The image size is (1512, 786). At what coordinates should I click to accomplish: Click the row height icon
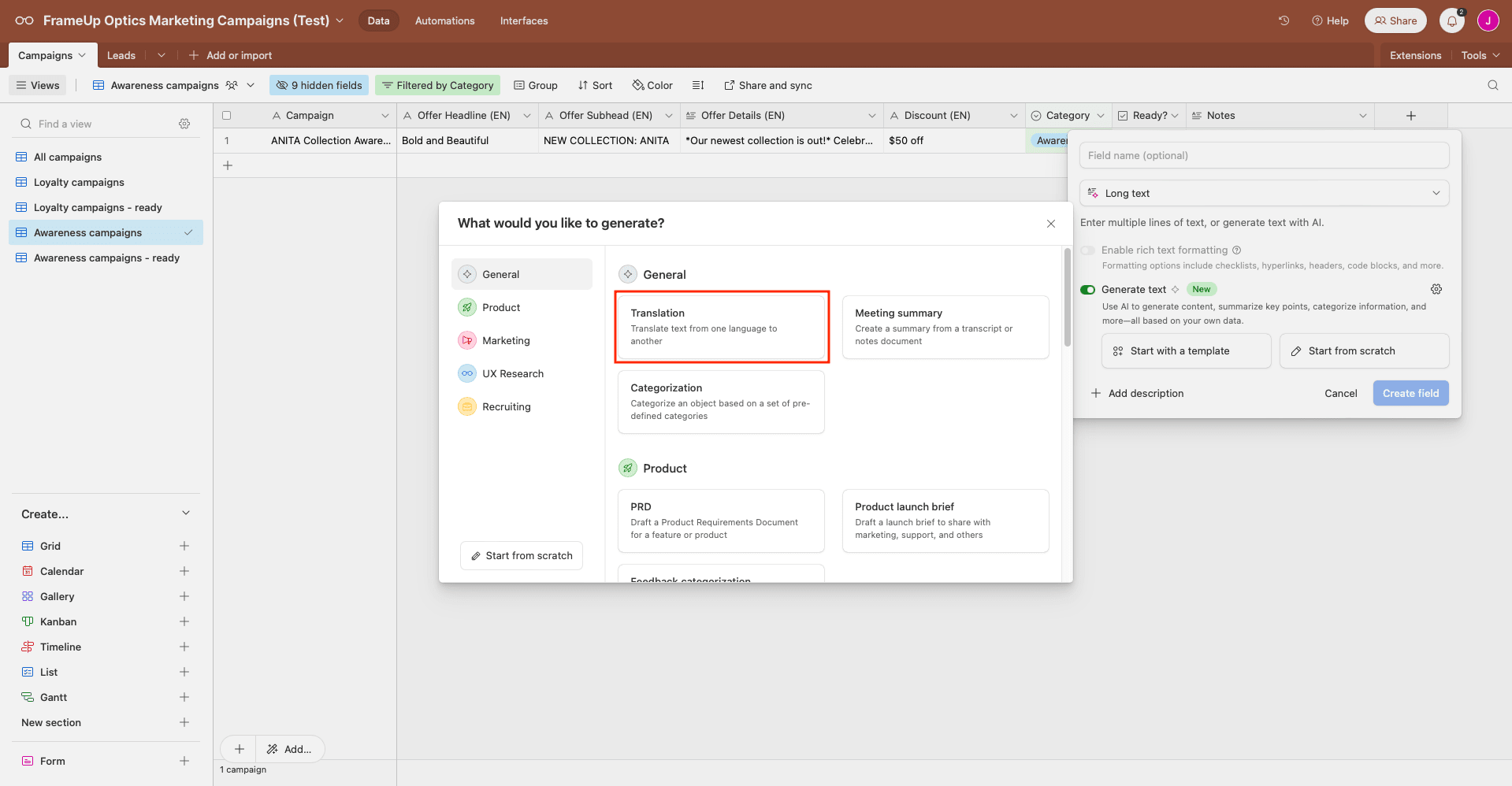pyautogui.click(x=698, y=85)
